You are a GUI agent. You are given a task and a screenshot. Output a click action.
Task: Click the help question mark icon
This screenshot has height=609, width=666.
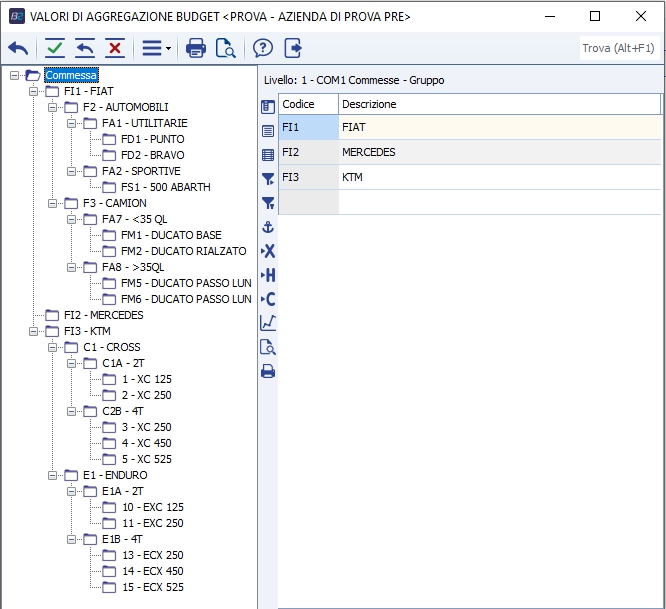262,48
